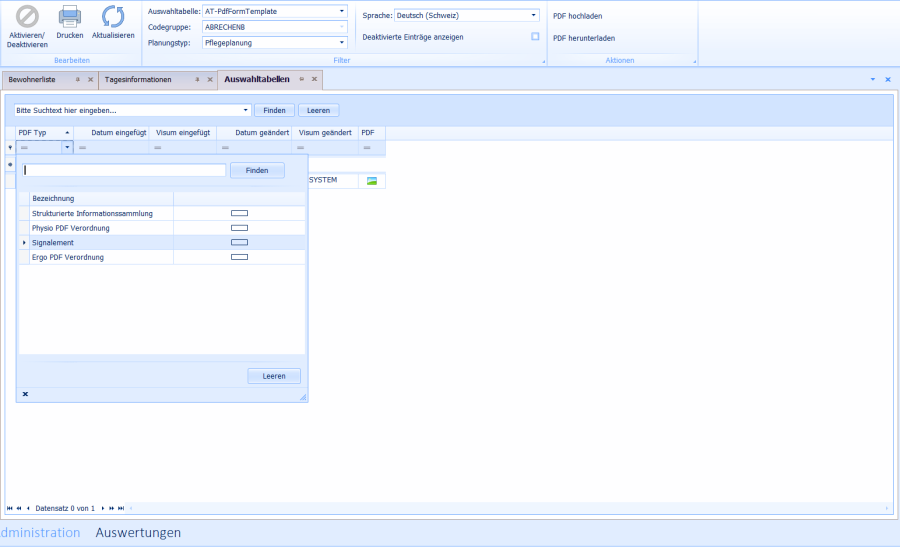Toggle checkbox in the Ergo PDF Verordnung row
The height and width of the screenshot is (547, 900).
[x=239, y=257]
